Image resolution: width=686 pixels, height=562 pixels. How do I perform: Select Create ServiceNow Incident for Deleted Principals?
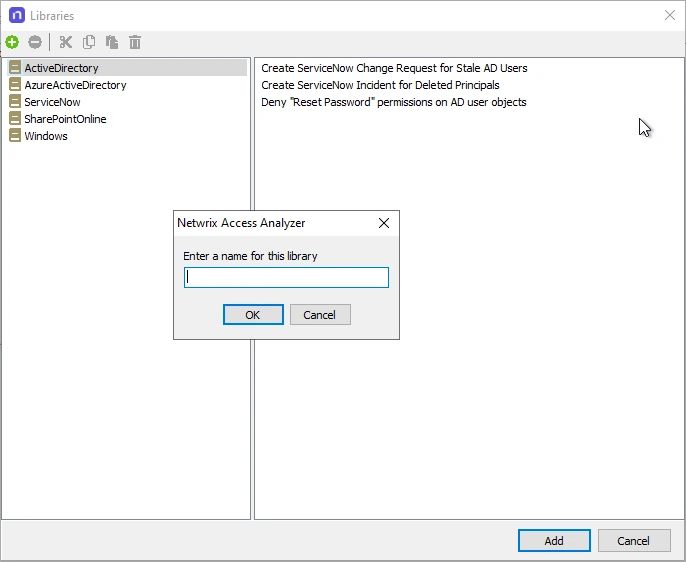pos(380,85)
